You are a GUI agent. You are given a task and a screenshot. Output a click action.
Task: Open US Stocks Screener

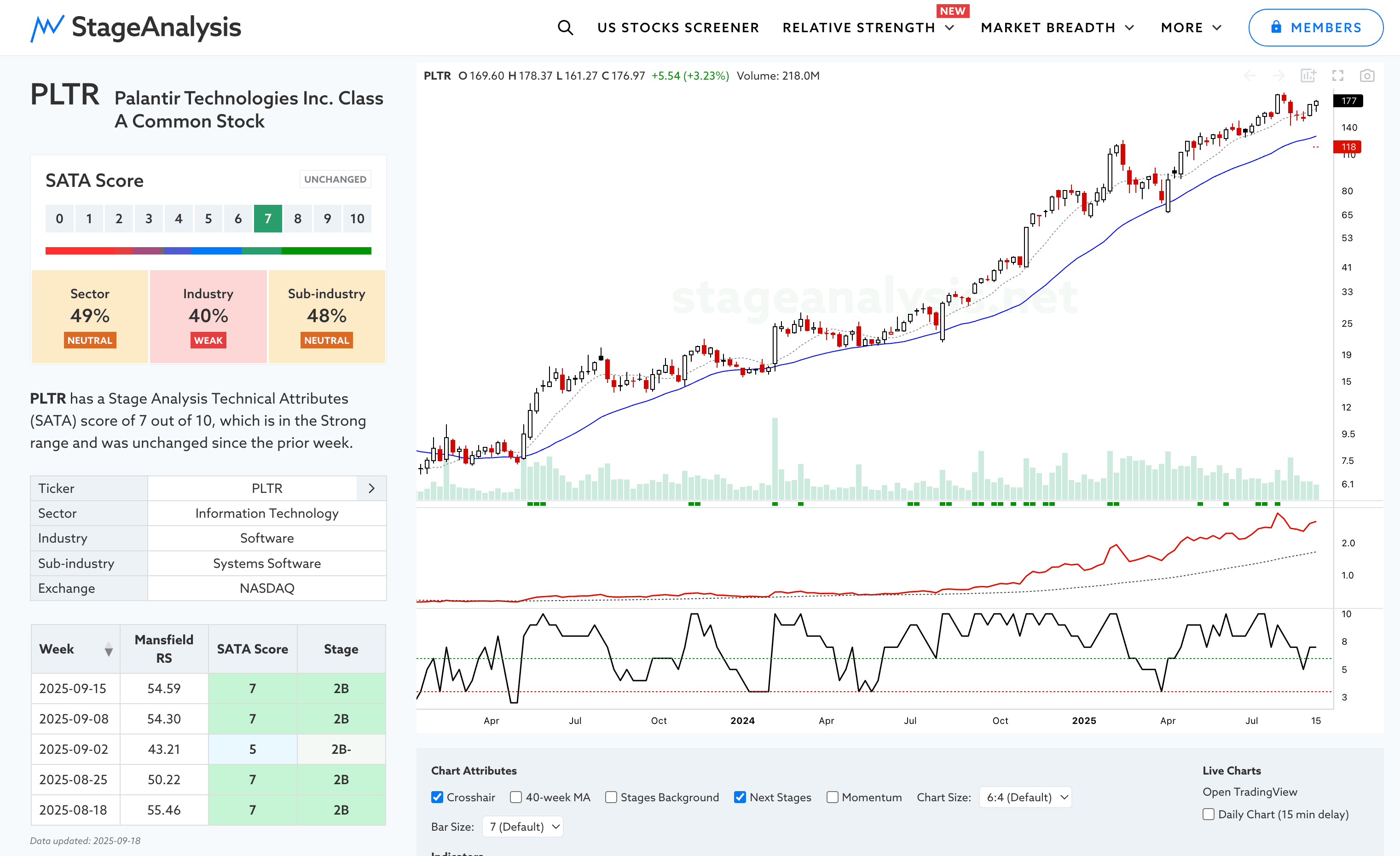coord(678,27)
